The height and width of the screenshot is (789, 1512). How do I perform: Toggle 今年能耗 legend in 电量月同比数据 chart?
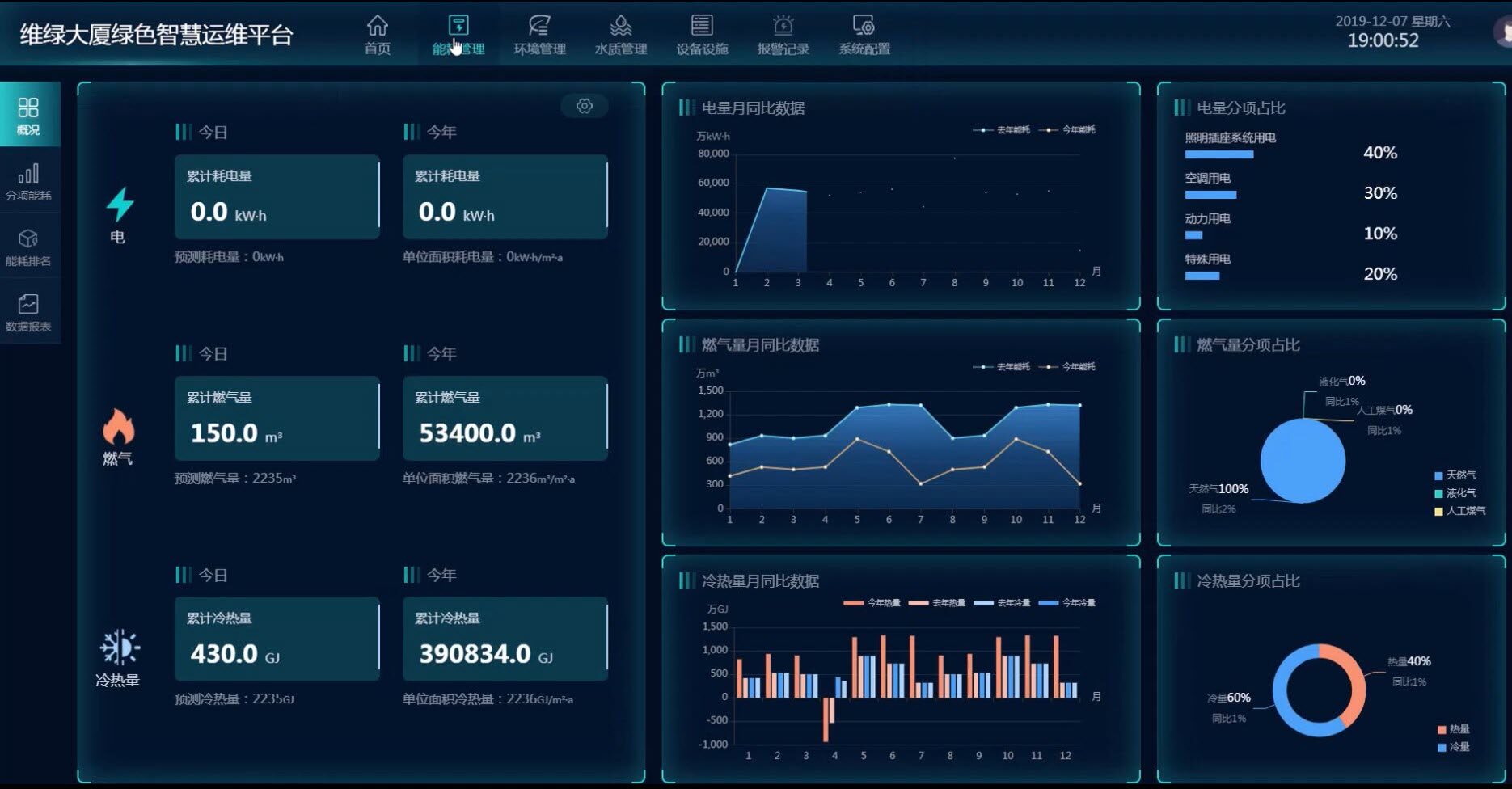tap(1067, 129)
